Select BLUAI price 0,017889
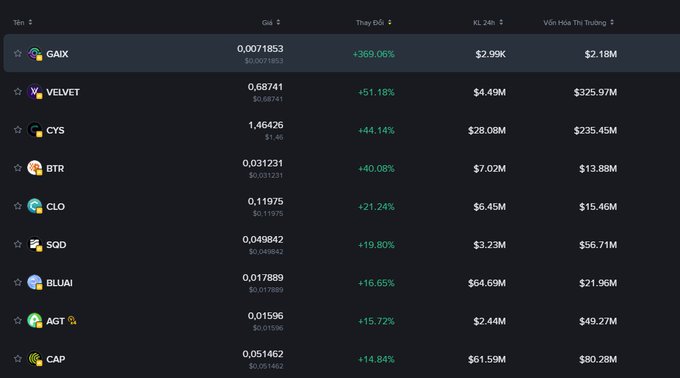Viewport: 680px width, 378px height. click(x=263, y=278)
